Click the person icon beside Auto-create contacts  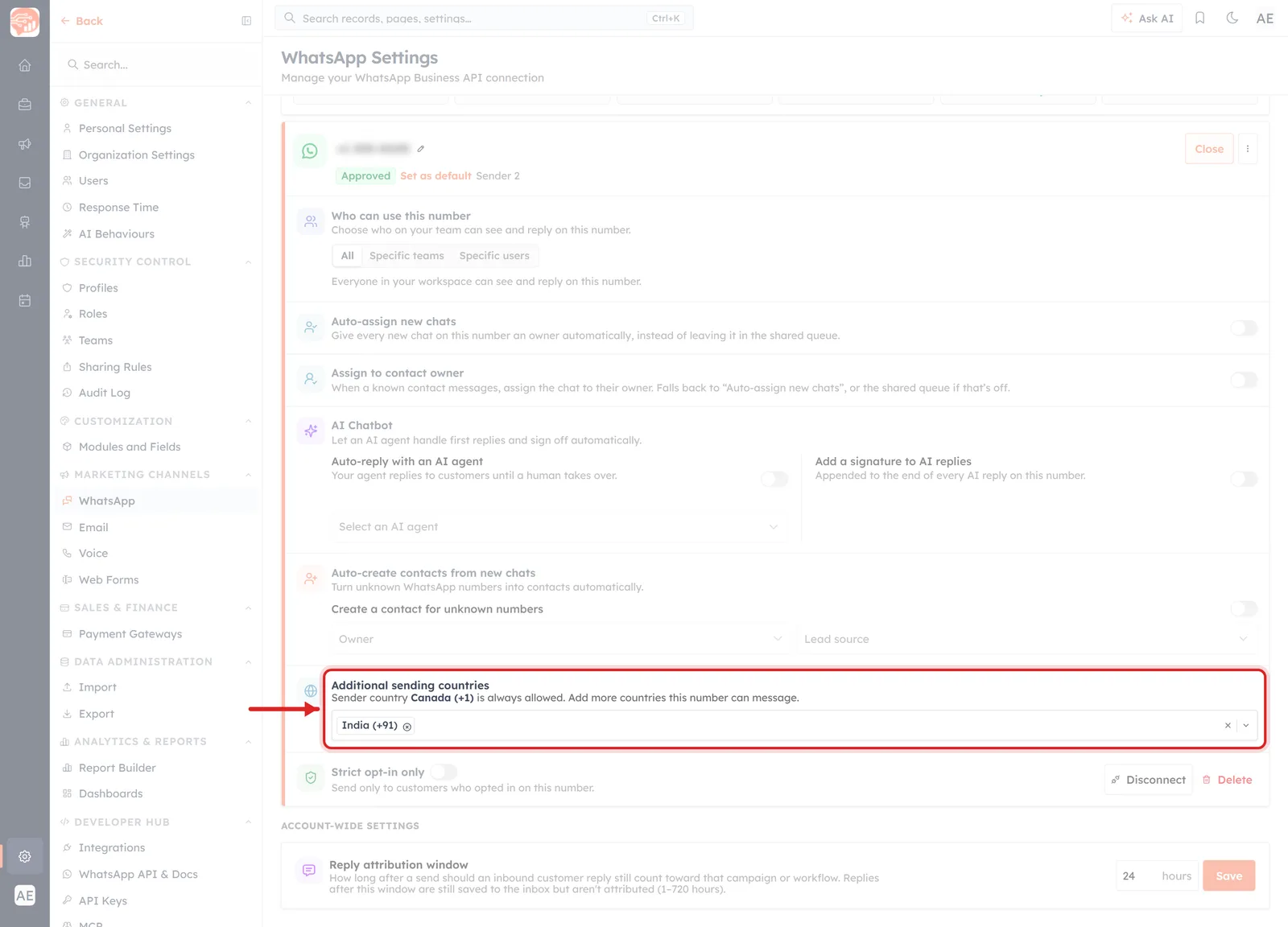click(x=311, y=579)
